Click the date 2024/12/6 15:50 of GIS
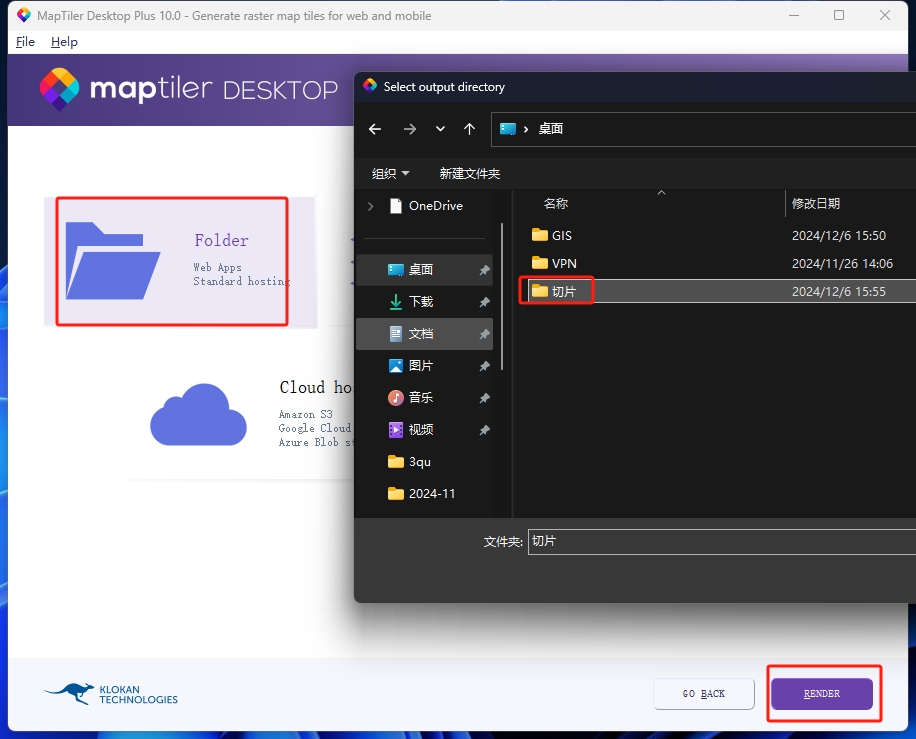The width and height of the screenshot is (916, 739). coord(838,235)
